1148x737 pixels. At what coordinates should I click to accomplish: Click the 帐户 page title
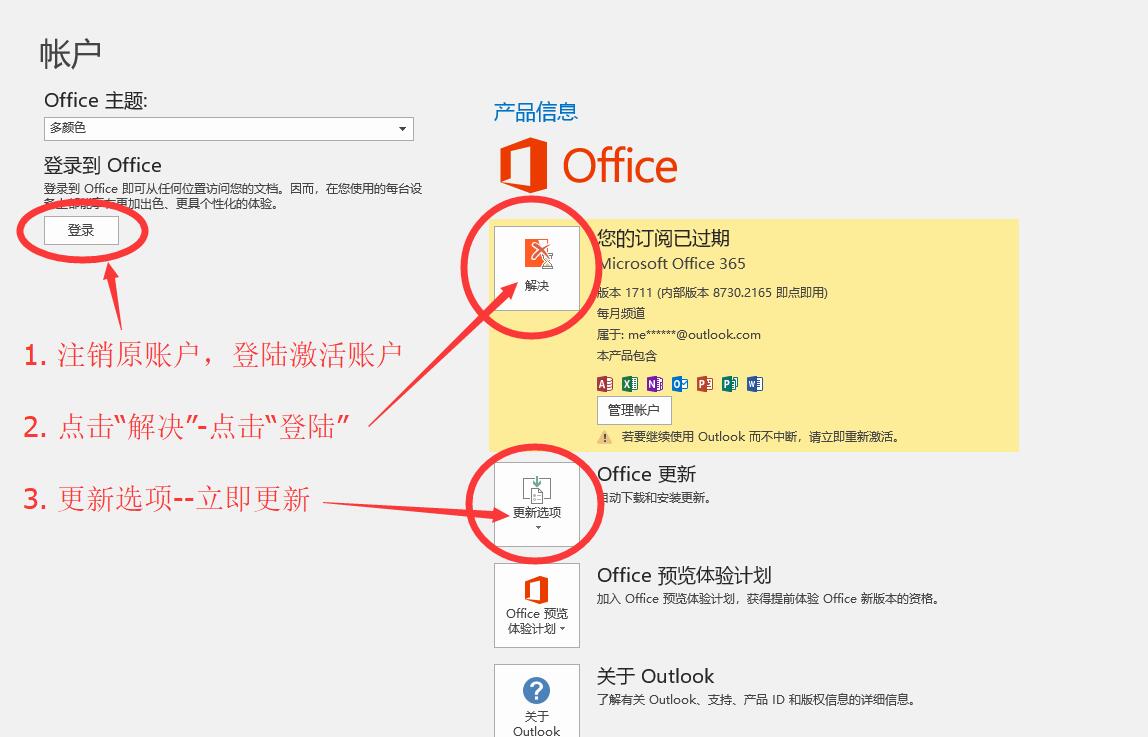click(x=71, y=53)
